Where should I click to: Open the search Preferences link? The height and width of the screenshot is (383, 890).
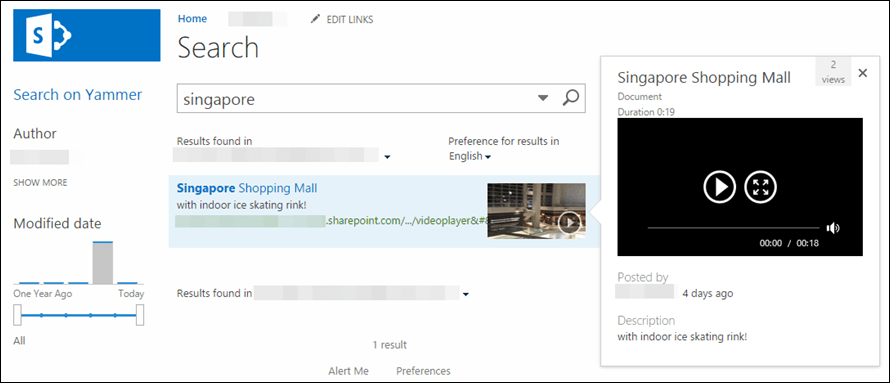423,371
